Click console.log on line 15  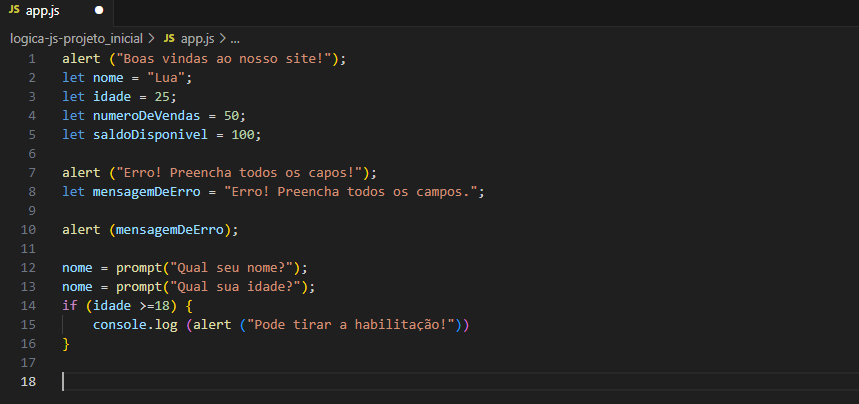135,325
